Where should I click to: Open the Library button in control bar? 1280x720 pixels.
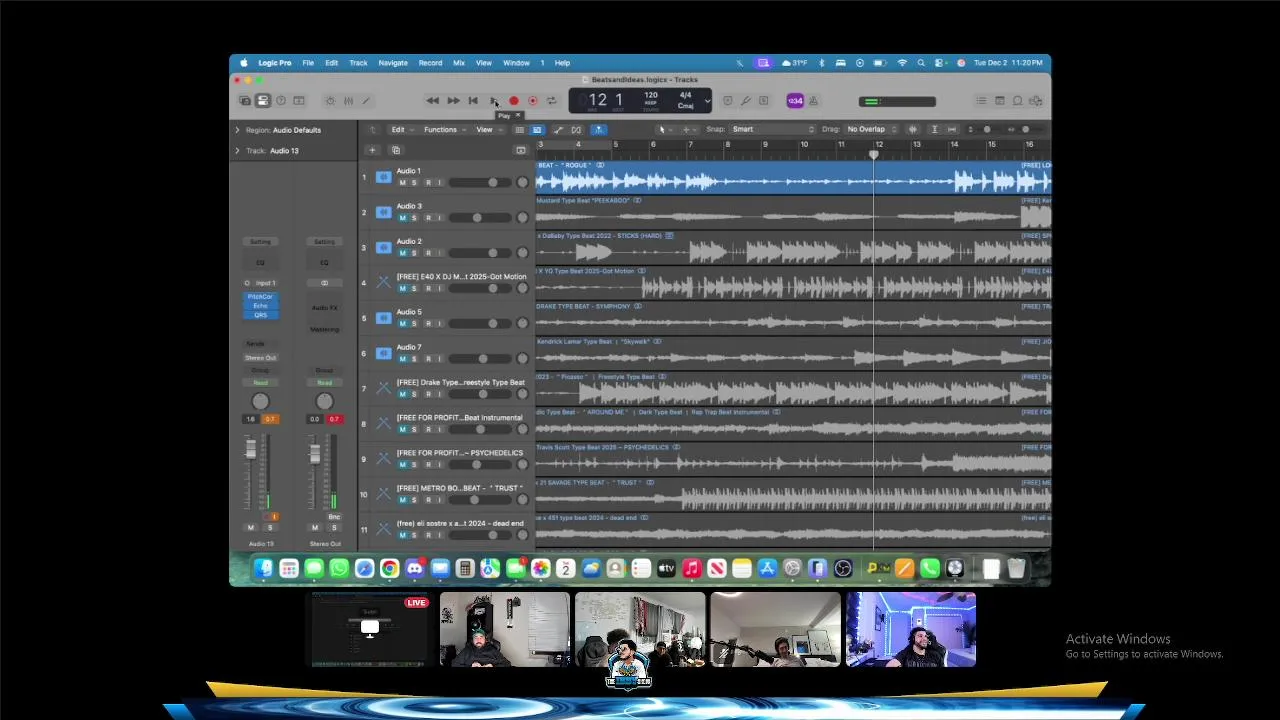pyautogui.click(x=245, y=101)
